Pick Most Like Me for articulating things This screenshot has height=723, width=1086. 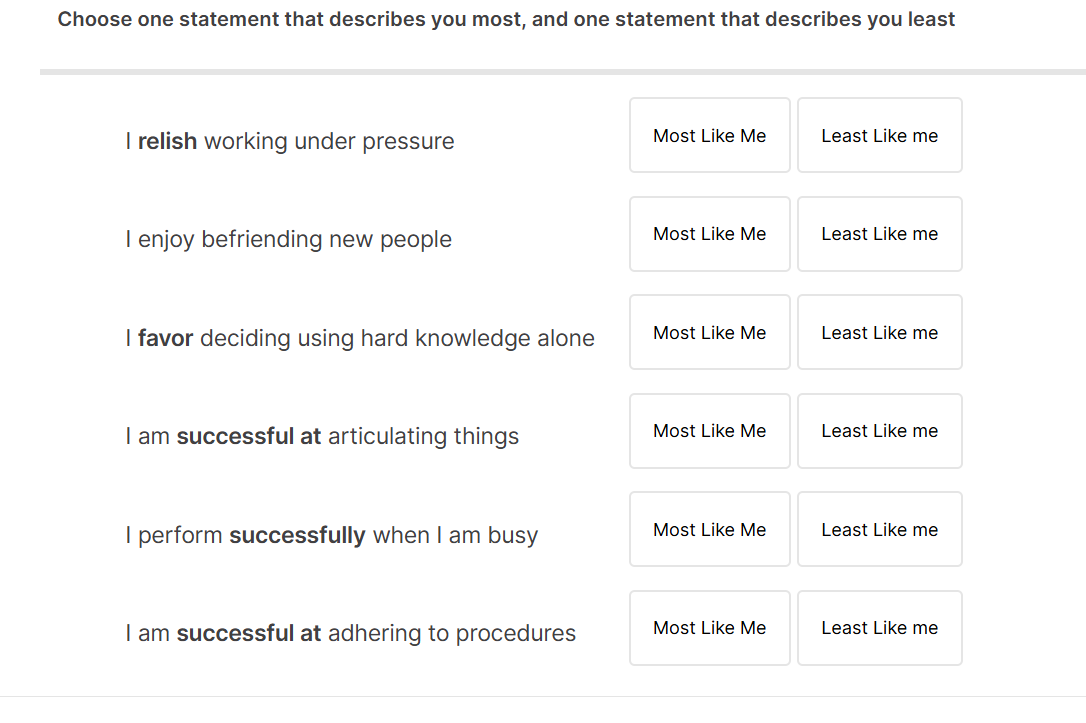pyautogui.click(x=709, y=431)
